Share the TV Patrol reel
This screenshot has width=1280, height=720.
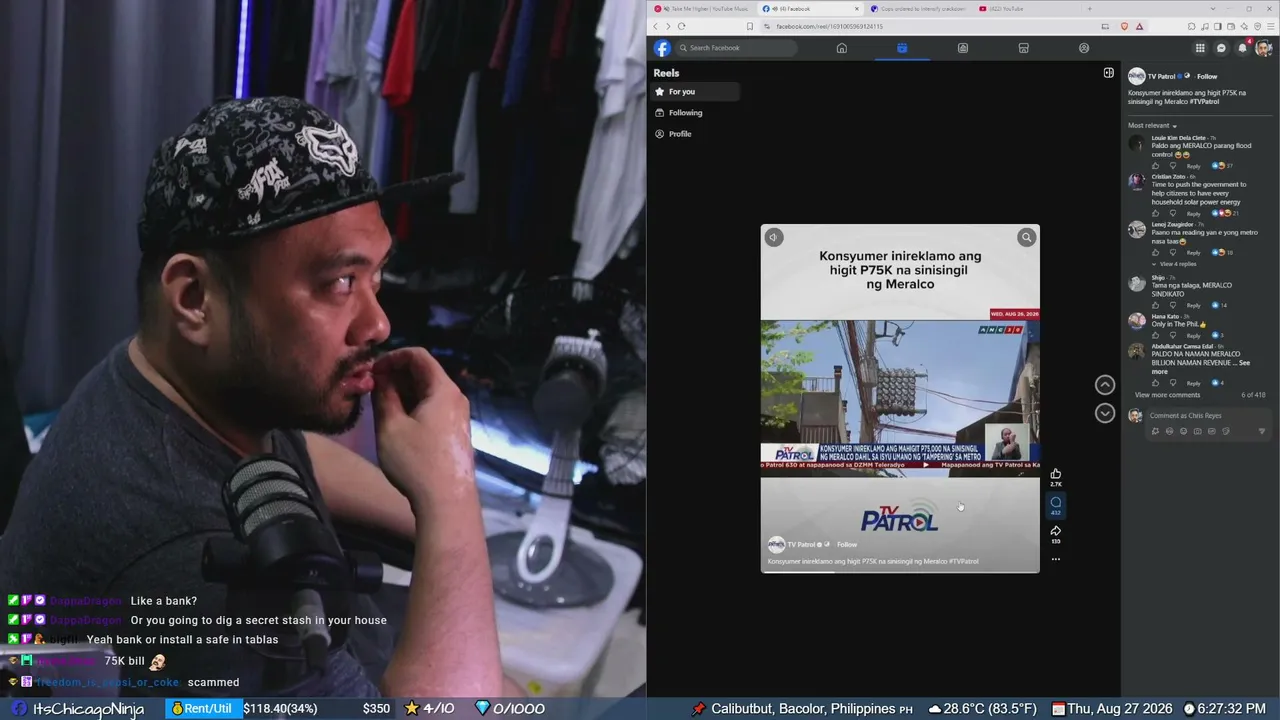pyautogui.click(x=1055, y=531)
